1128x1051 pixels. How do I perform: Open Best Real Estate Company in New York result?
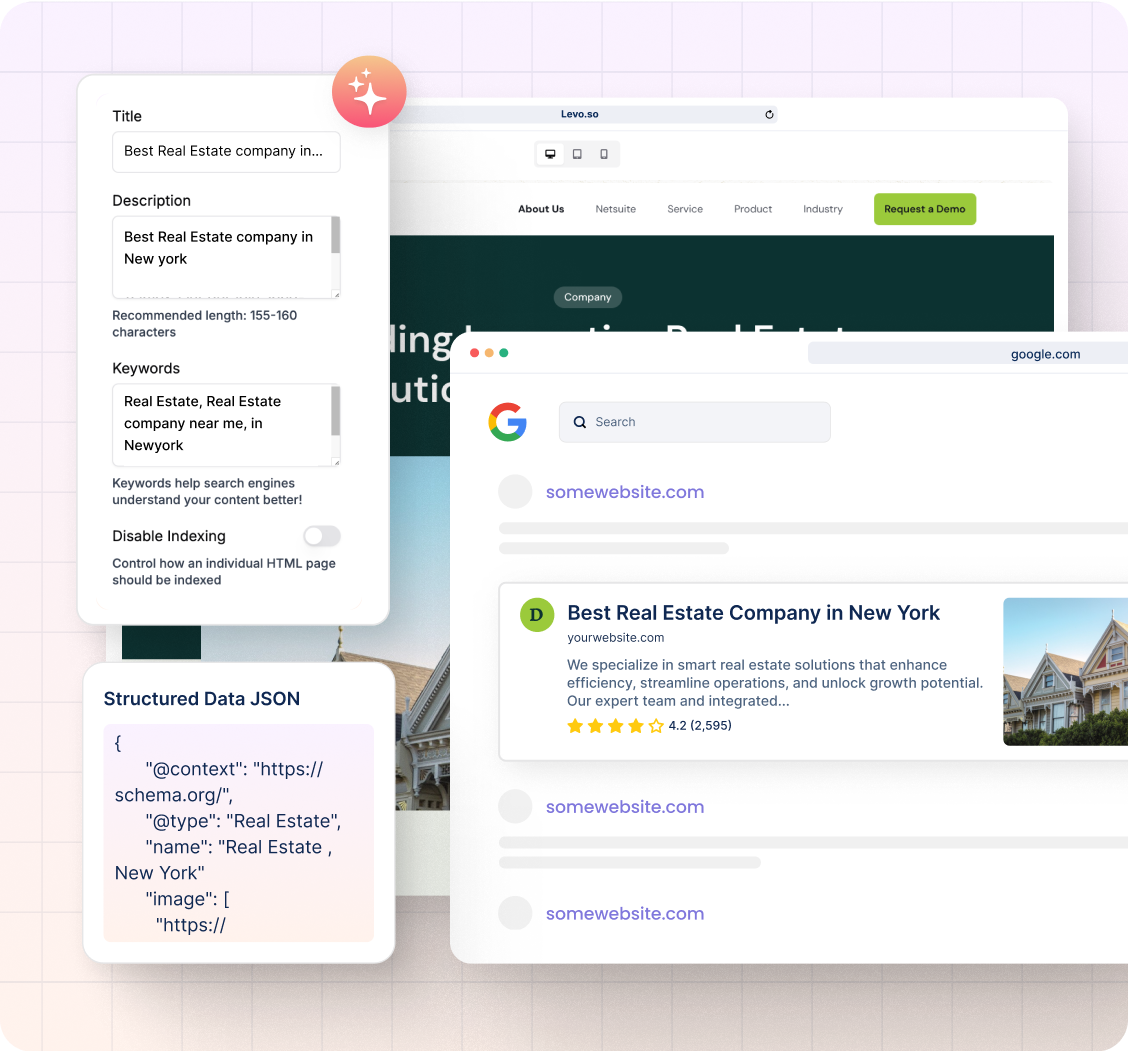(753, 613)
